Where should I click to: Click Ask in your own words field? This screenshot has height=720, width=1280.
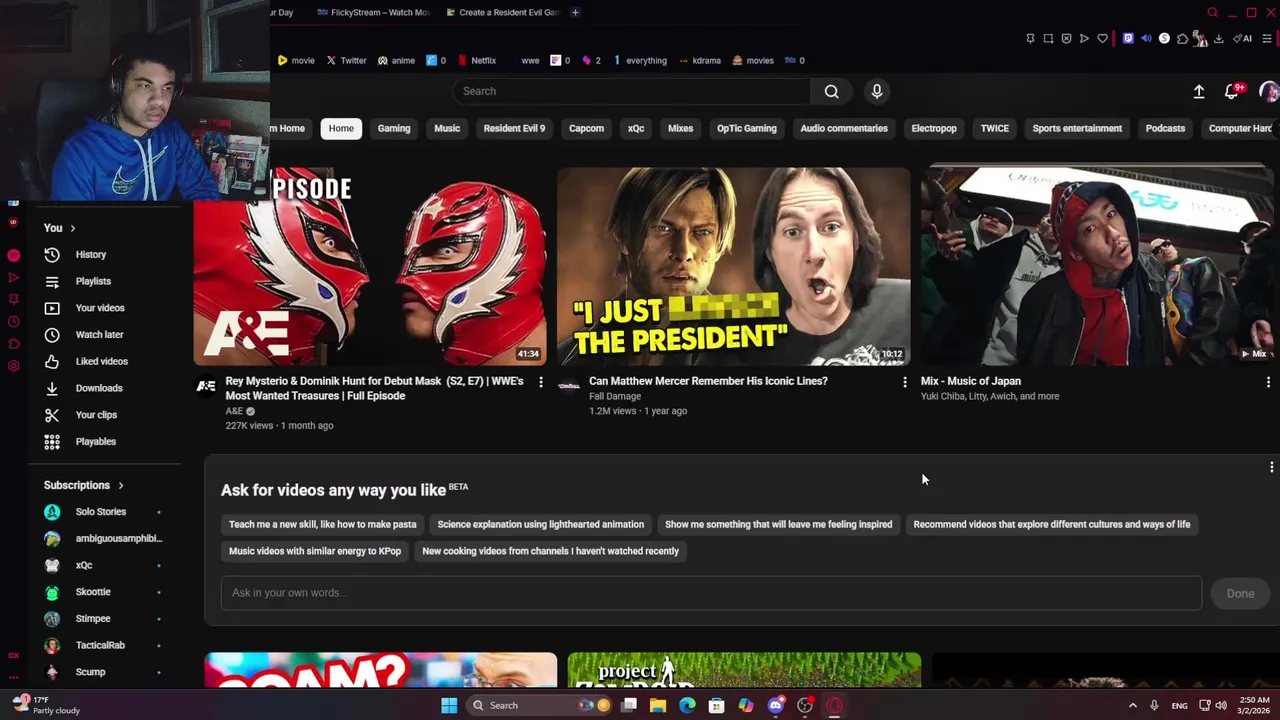coord(711,593)
